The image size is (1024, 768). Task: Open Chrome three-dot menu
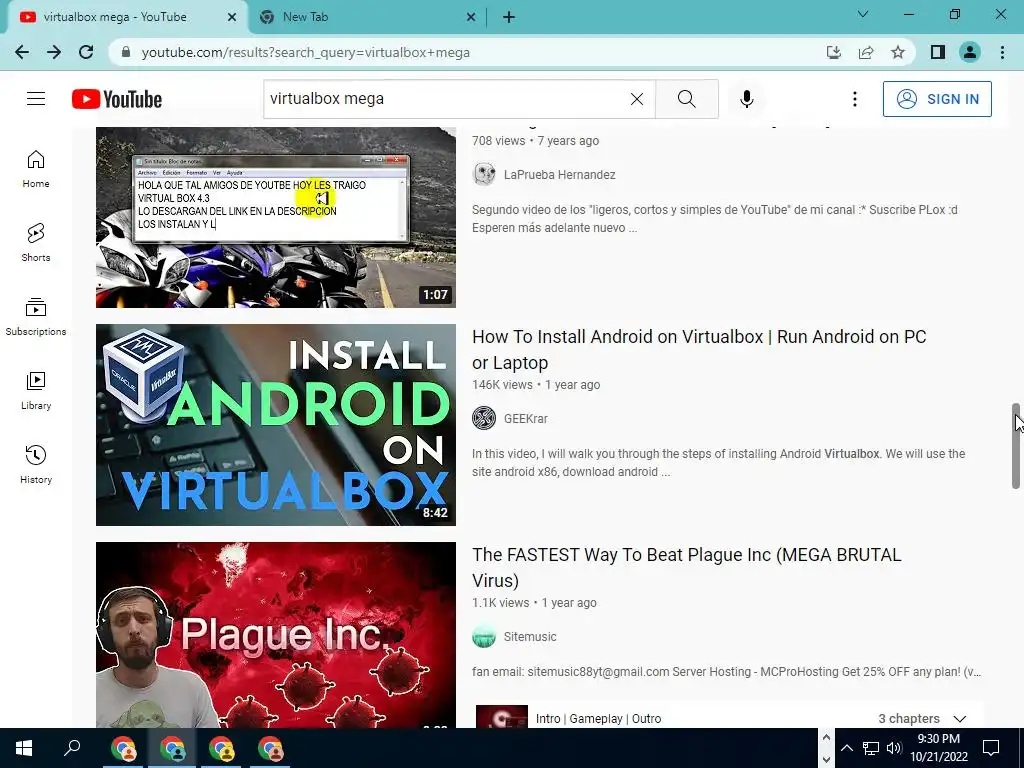(1002, 52)
